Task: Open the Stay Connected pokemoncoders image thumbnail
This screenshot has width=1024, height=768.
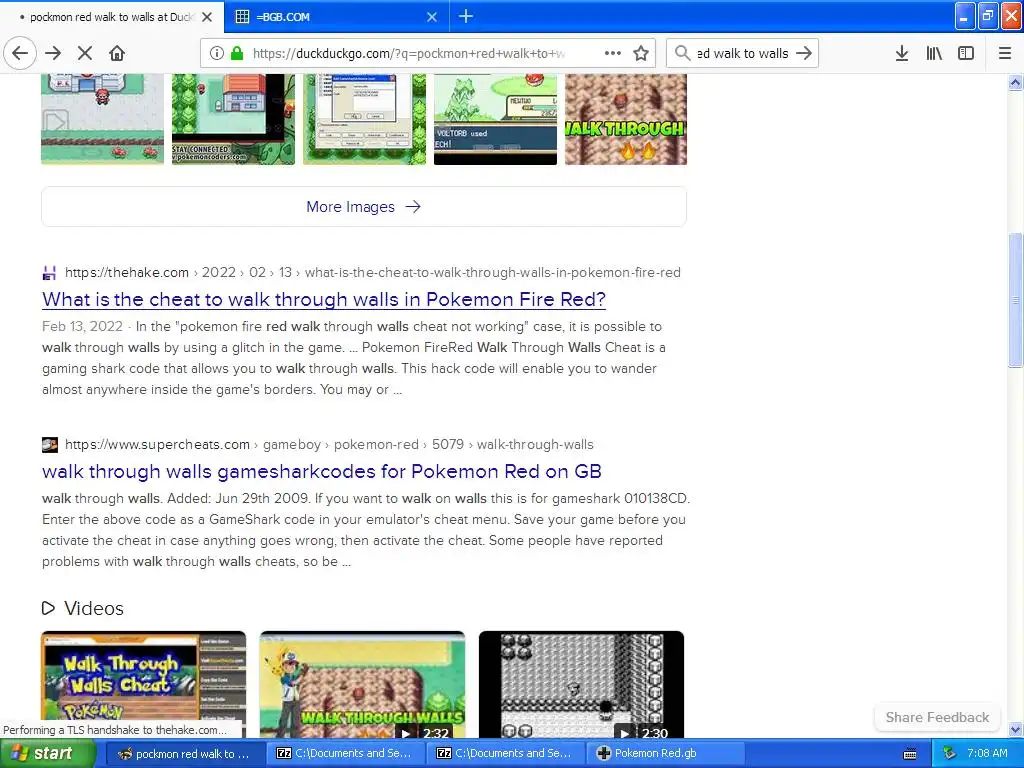Action: point(233,119)
